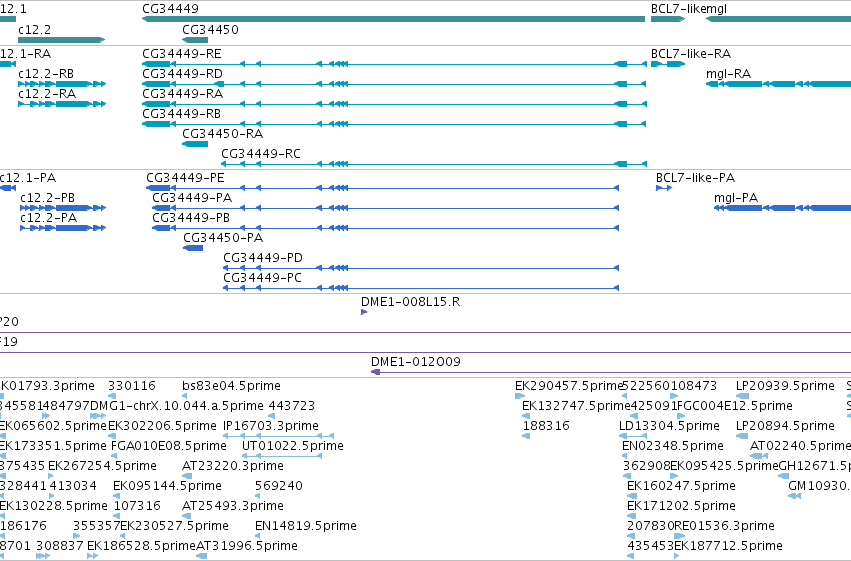Image resolution: width=851 pixels, height=561 pixels.
Task: Click EST LP20939.5prime
Action: (785, 386)
